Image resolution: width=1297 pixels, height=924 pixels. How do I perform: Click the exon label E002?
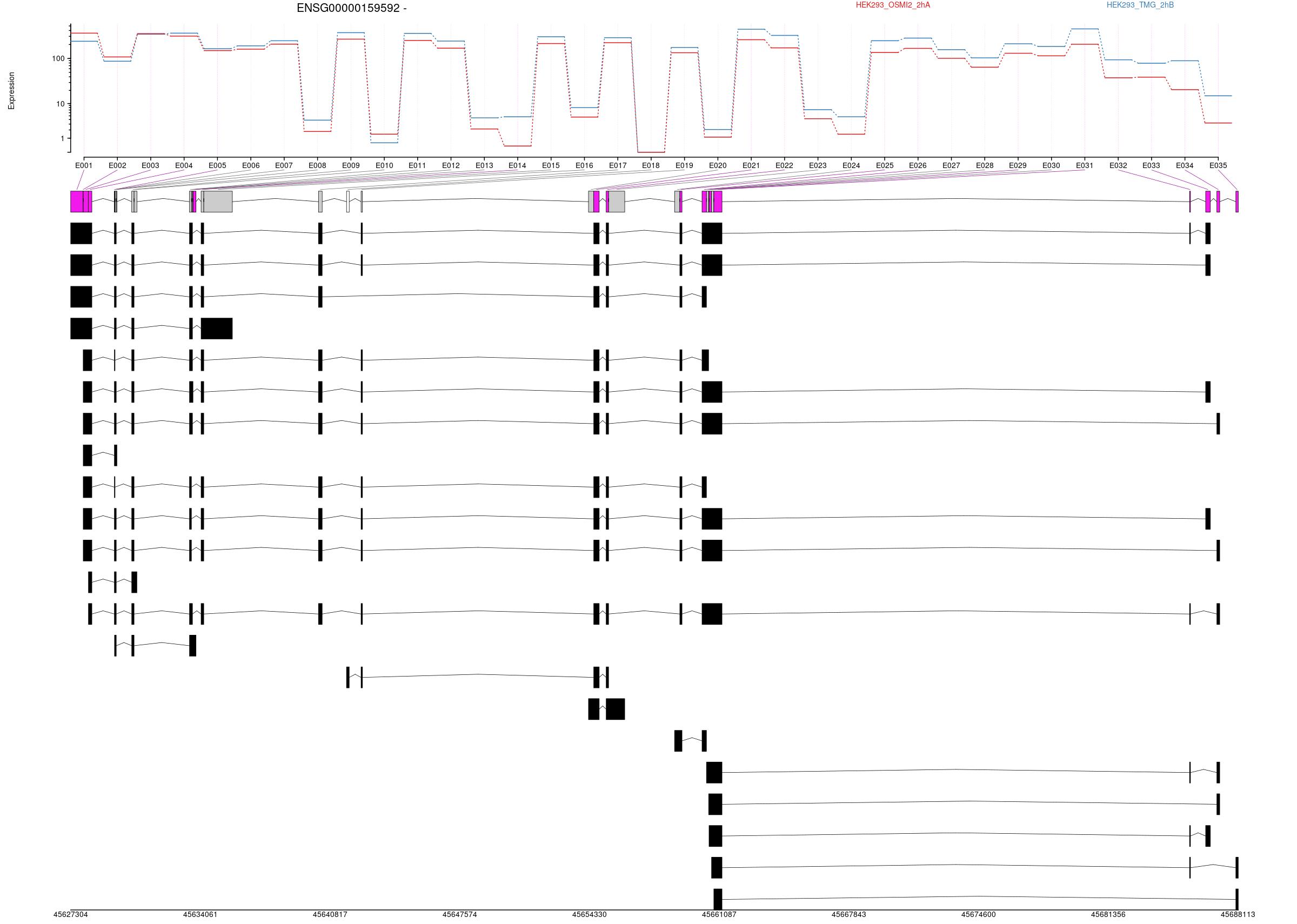click(117, 165)
